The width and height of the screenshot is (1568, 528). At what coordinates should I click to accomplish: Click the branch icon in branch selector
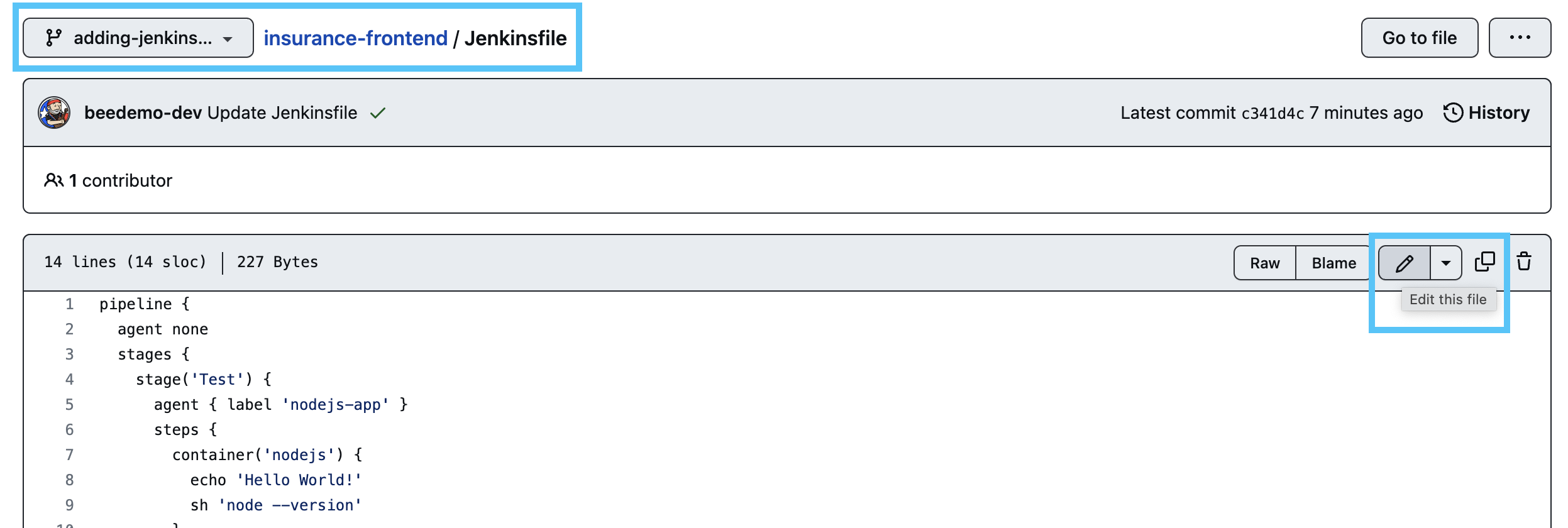click(53, 38)
